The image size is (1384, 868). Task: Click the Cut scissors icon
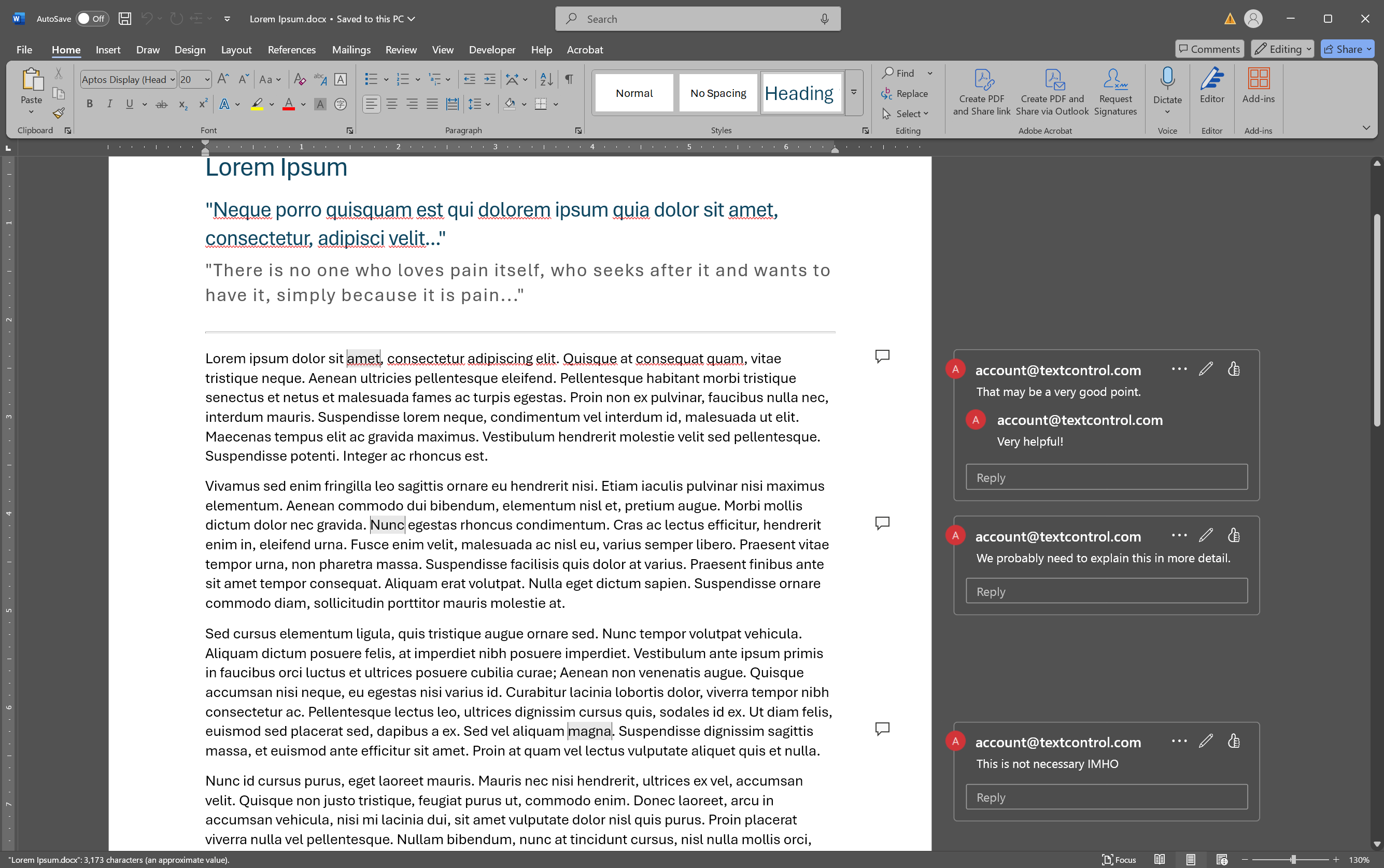pyautogui.click(x=59, y=74)
